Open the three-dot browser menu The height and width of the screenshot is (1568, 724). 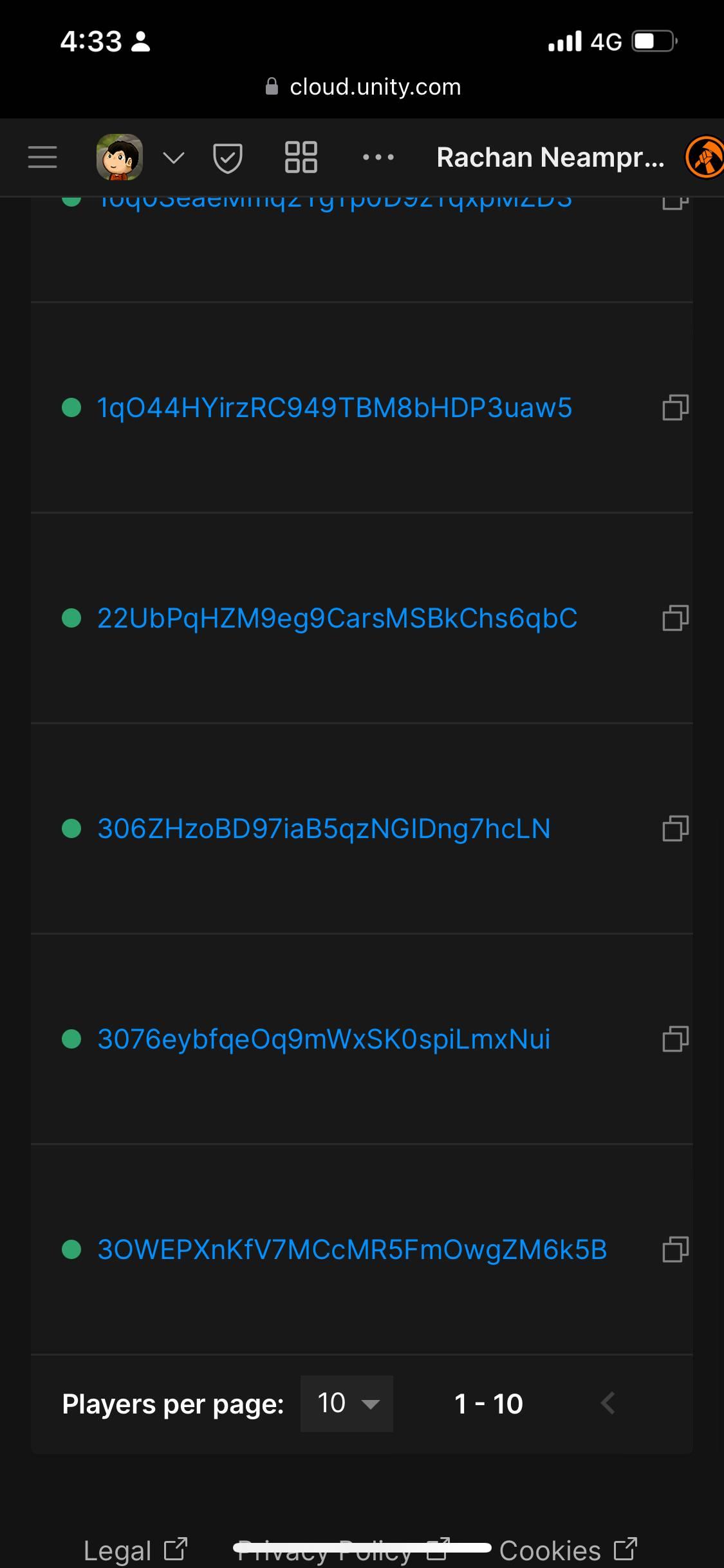[378, 156]
